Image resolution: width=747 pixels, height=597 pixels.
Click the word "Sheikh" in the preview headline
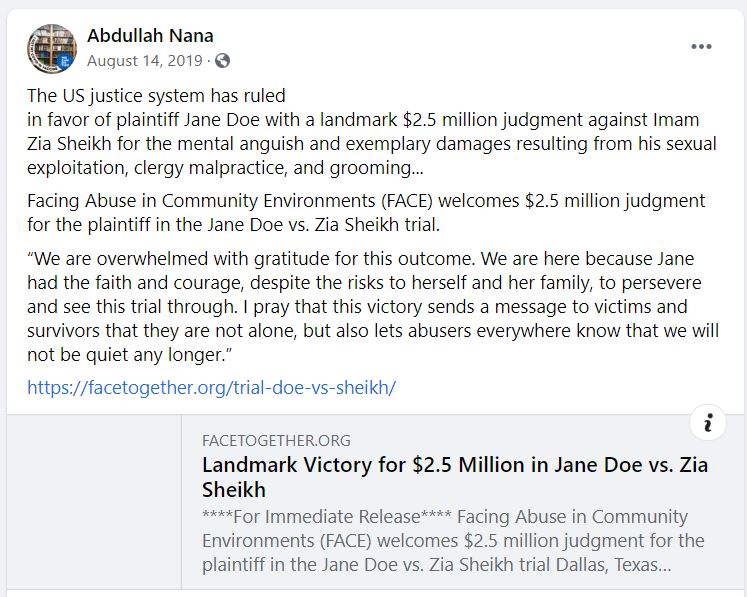(234, 490)
